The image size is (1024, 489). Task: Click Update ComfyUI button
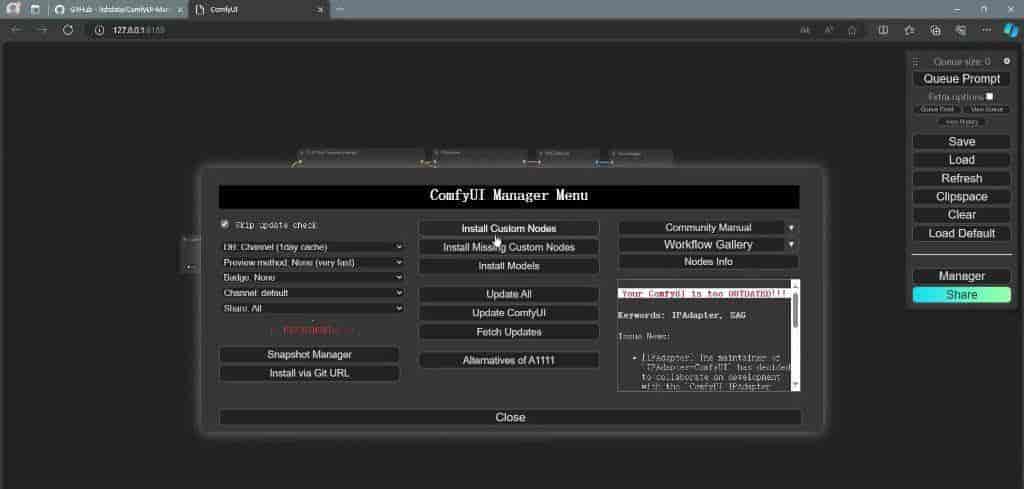pos(509,313)
